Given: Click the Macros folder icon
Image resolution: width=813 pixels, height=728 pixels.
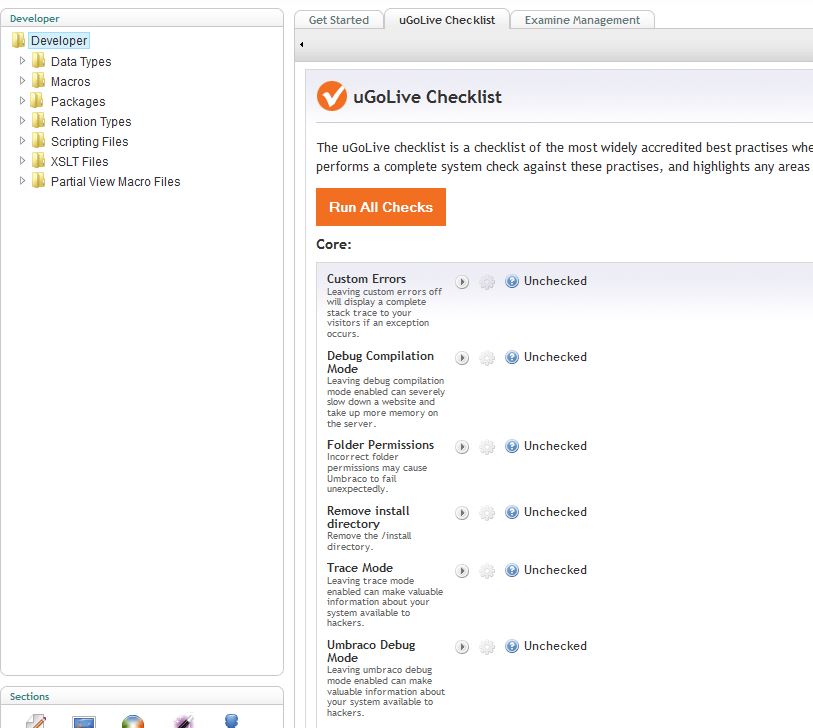Looking at the screenshot, I should pos(38,80).
